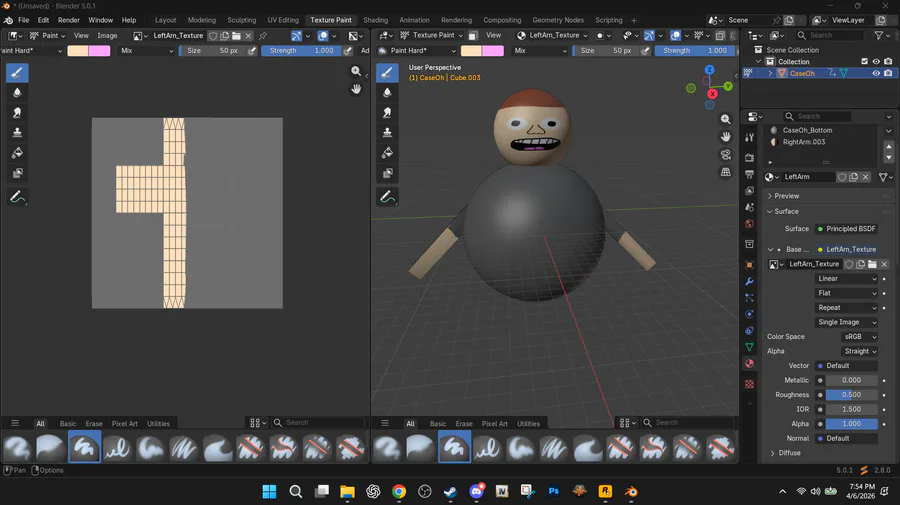900x505 pixels.
Task: Select the Smear tool in 3D viewport
Action: 387,113
